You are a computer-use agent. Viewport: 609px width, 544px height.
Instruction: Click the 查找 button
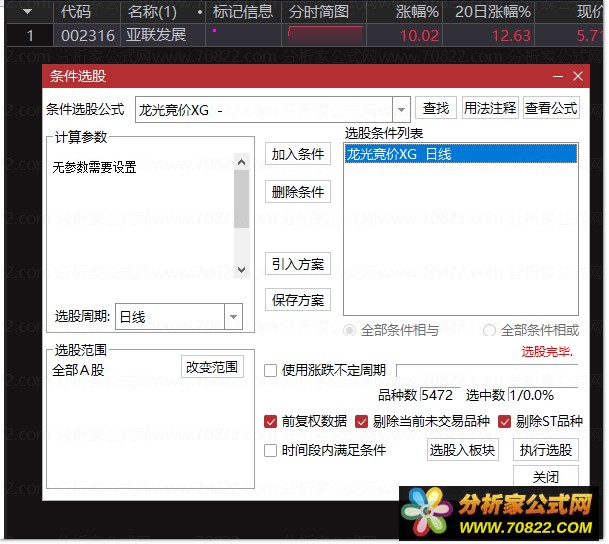pos(436,108)
